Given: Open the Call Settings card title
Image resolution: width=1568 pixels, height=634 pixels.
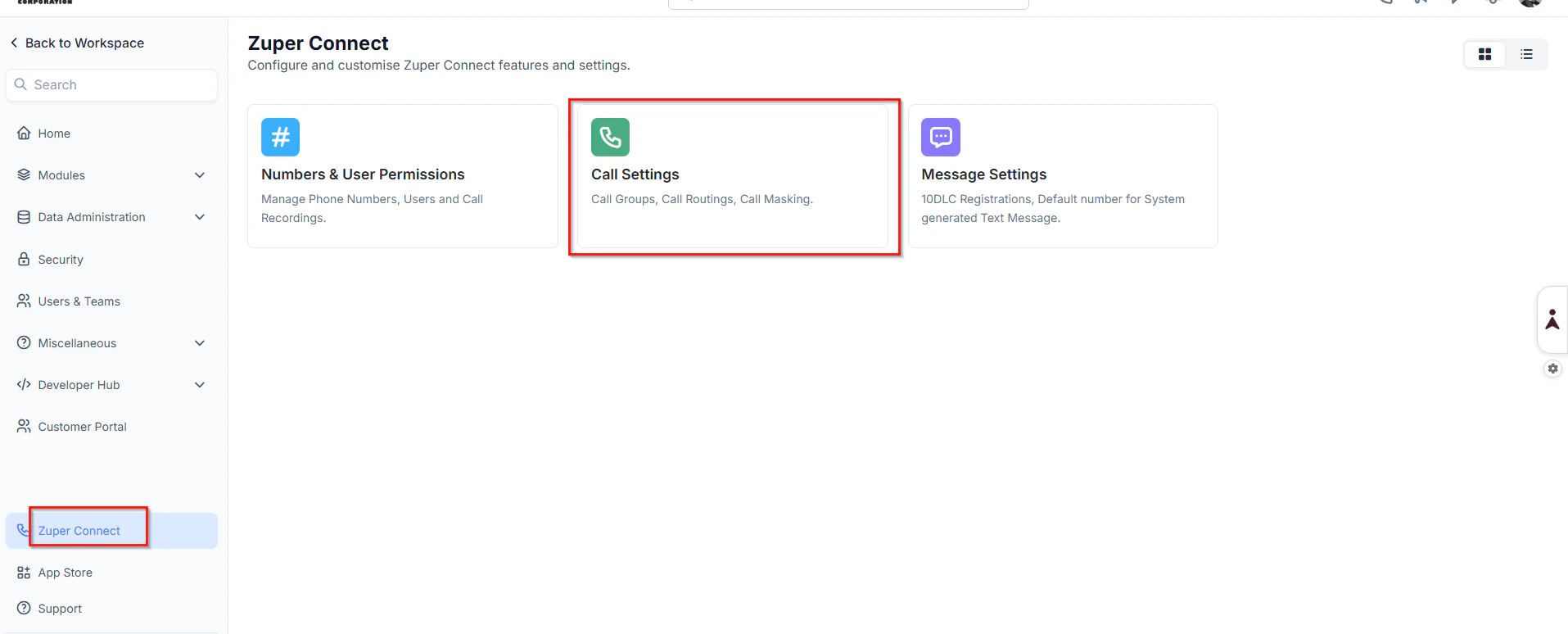Looking at the screenshot, I should click(x=635, y=174).
